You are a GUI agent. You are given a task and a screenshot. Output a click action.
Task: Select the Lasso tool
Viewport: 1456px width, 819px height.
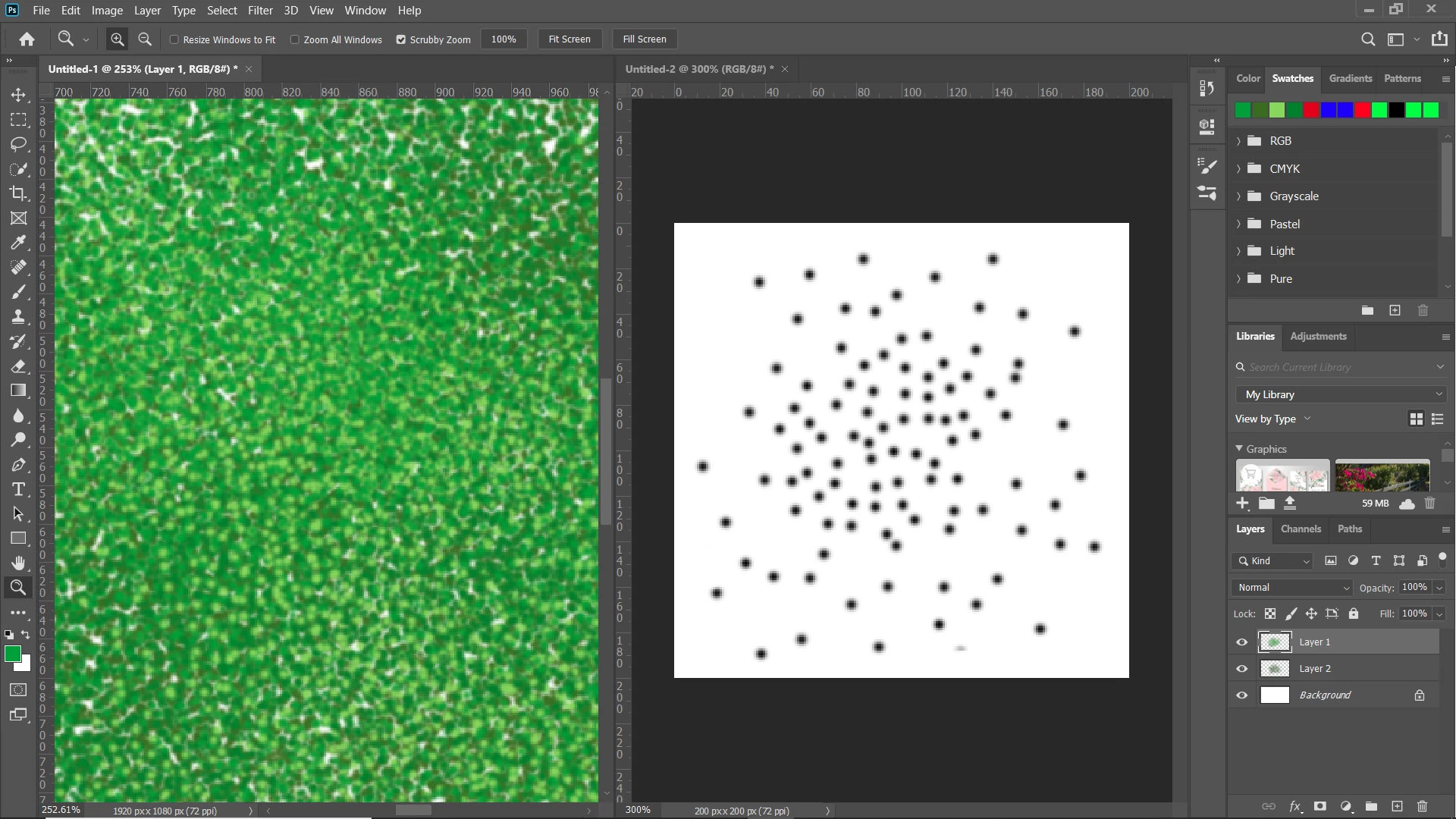[18, 144]
